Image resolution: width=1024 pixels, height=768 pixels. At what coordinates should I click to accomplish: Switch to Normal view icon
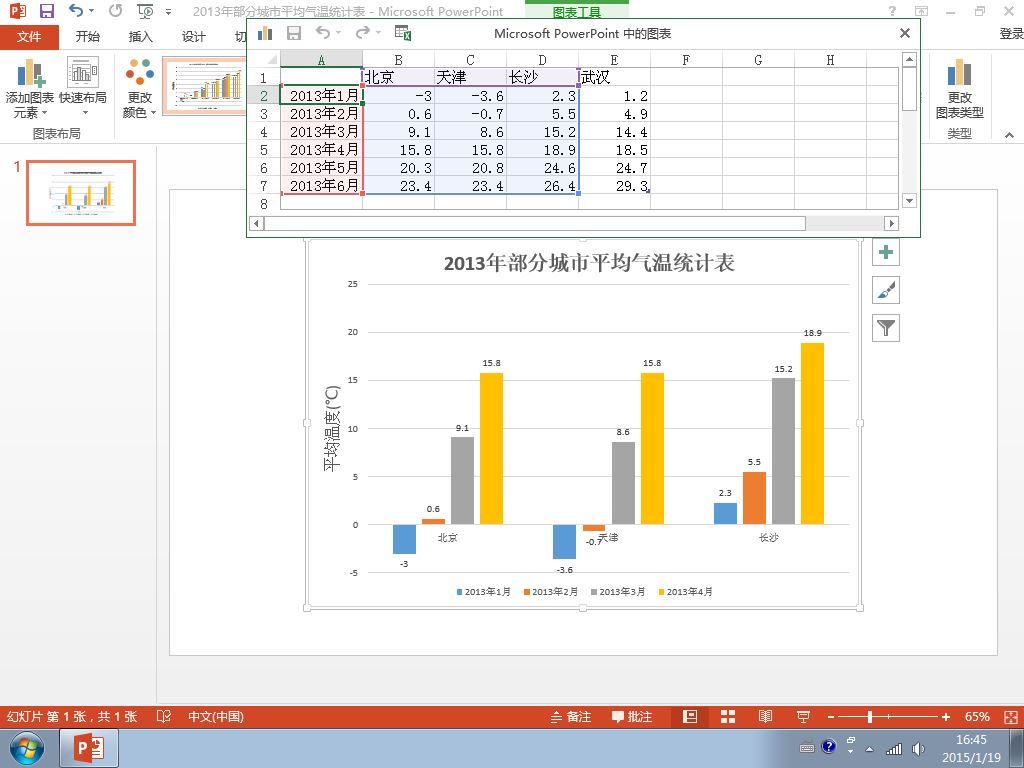point(690,716)
